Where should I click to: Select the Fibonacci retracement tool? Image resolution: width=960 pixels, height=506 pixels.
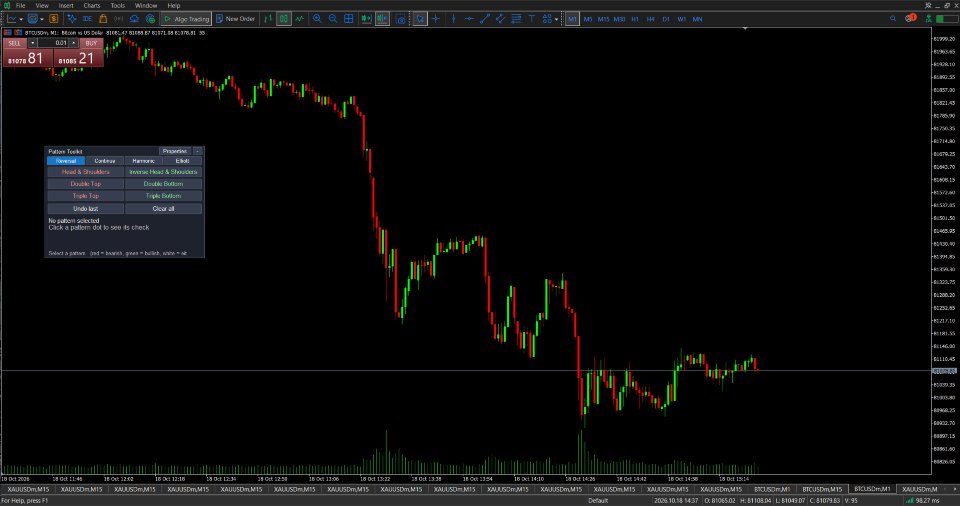pos(516,19)
